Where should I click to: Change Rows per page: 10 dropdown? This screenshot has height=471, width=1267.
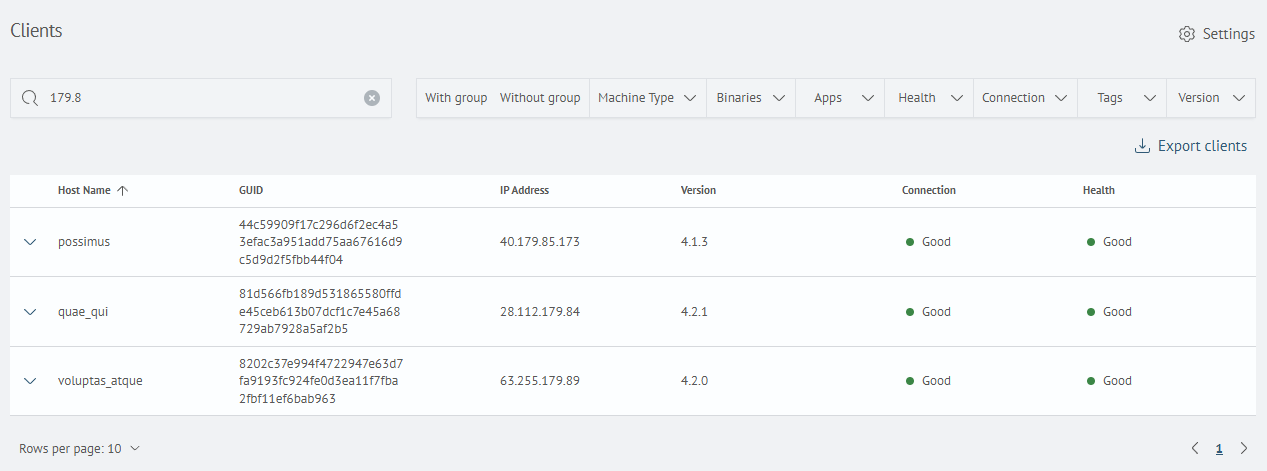coord(80,449)
